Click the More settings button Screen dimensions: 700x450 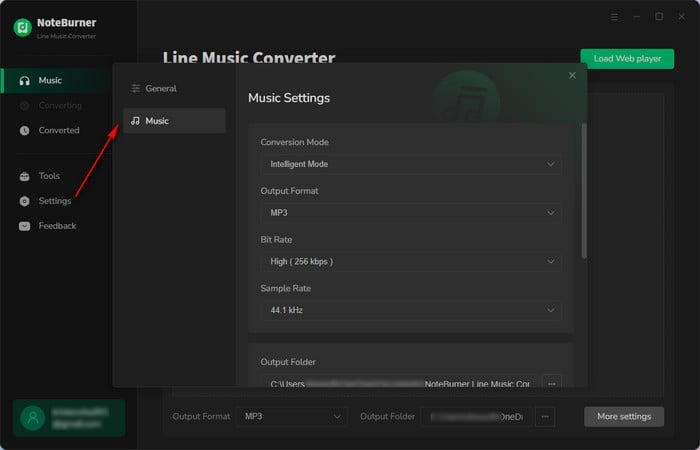[624, 417]
